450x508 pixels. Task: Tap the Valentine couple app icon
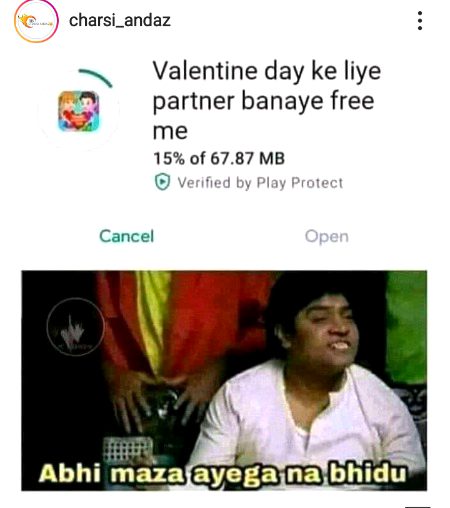[79, 111]
